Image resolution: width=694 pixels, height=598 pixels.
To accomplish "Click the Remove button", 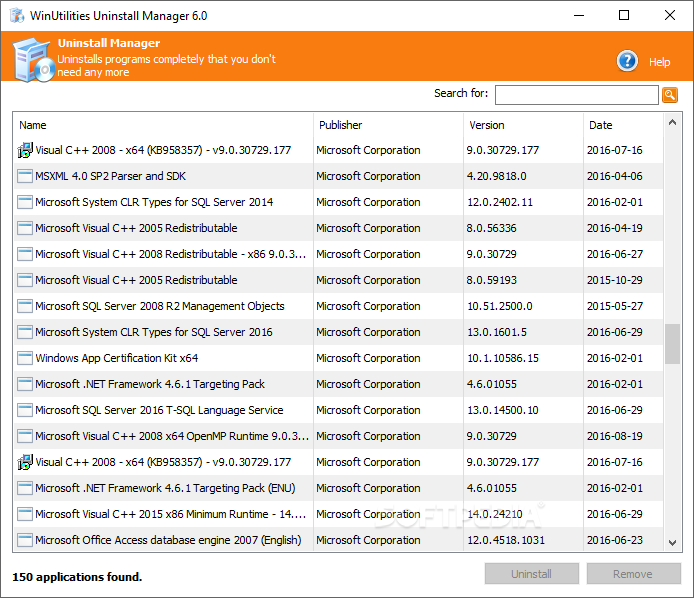I will 633,574.
